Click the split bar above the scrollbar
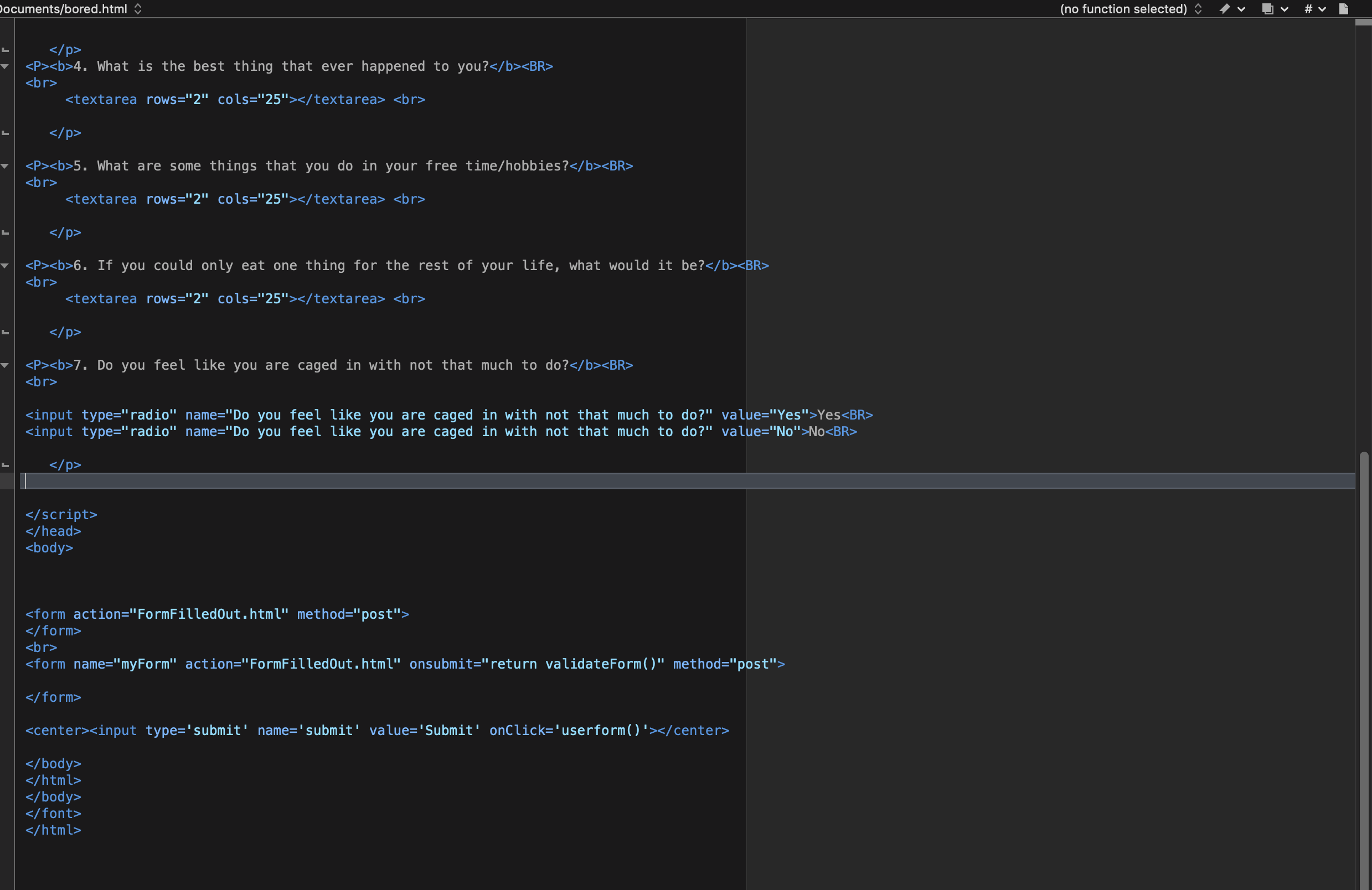This screenshot has width=1372, height=890. (x=1363, y=23)
